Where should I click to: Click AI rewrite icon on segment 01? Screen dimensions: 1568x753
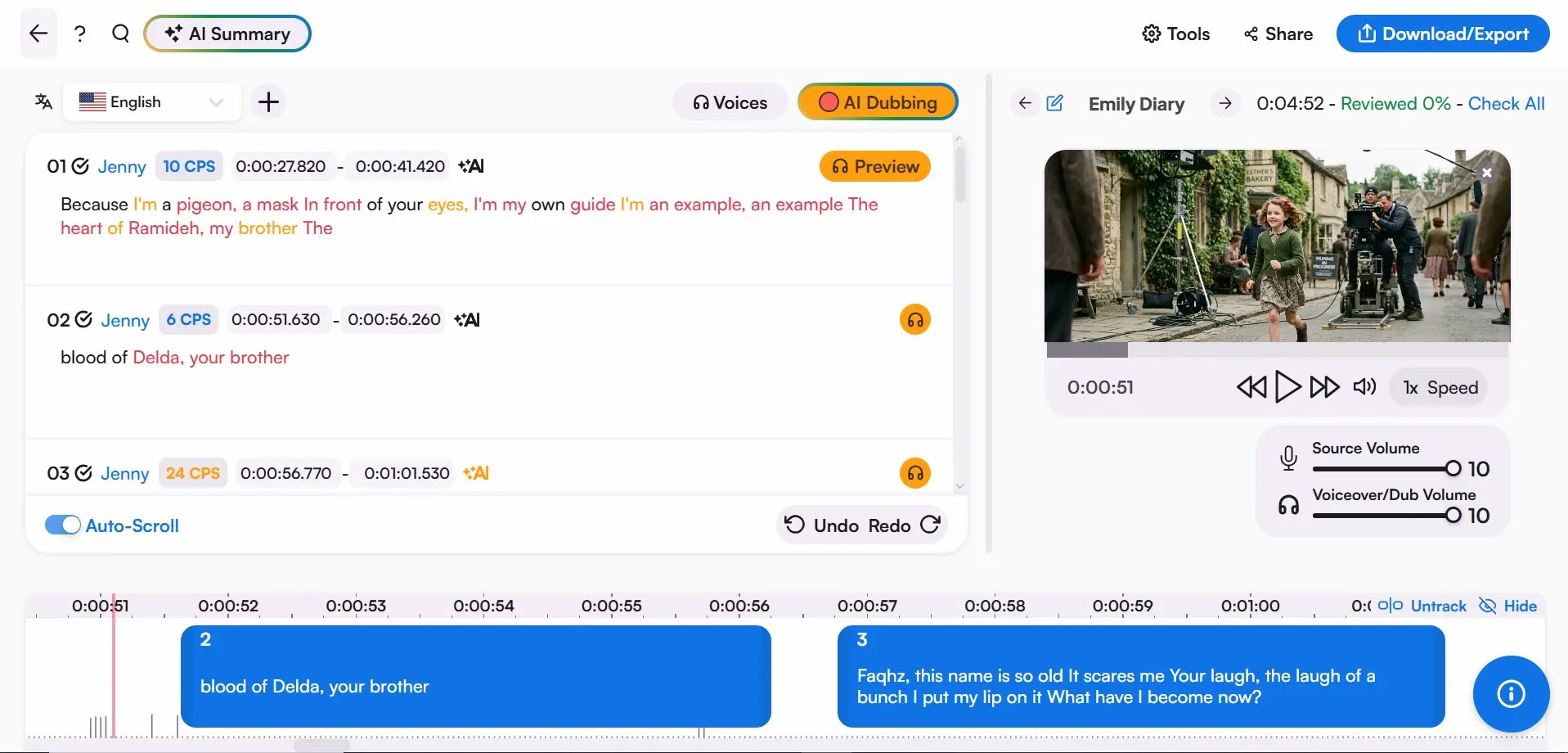tap(471, 166)
